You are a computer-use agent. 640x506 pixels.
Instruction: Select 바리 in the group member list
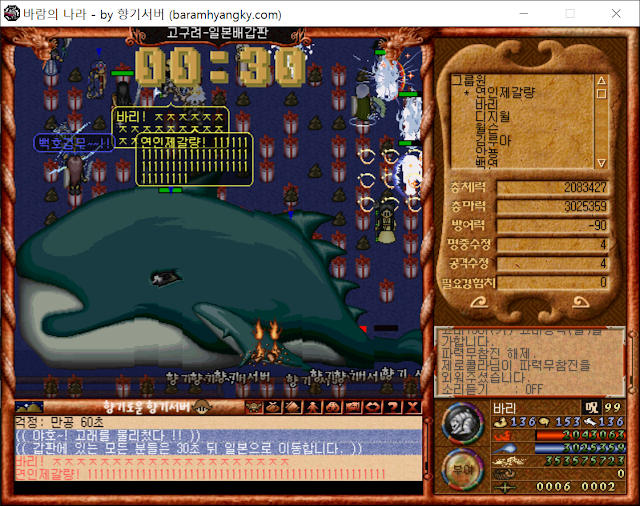487,104
